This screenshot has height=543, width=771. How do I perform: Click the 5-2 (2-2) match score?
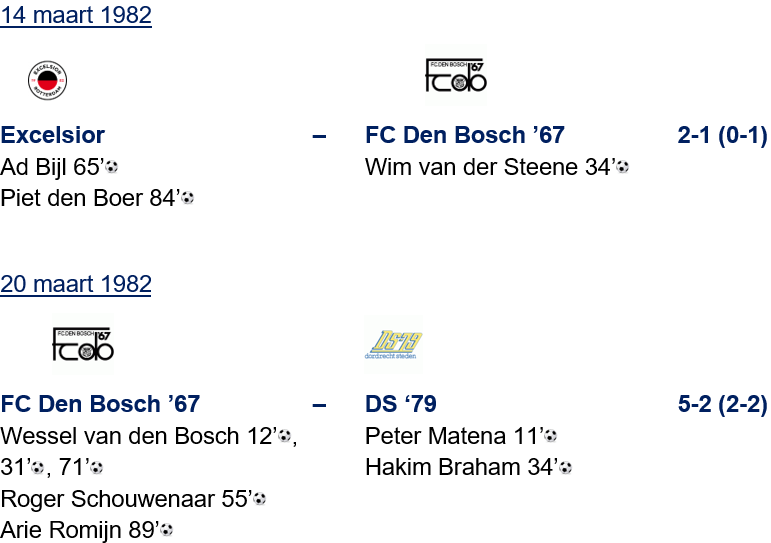[722, 405]
